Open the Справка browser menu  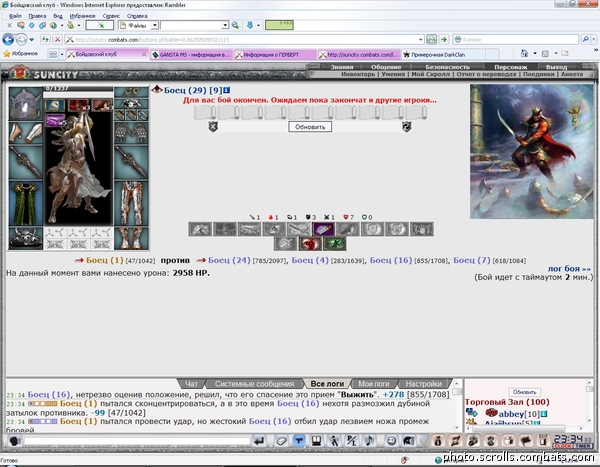click(137, 16)
